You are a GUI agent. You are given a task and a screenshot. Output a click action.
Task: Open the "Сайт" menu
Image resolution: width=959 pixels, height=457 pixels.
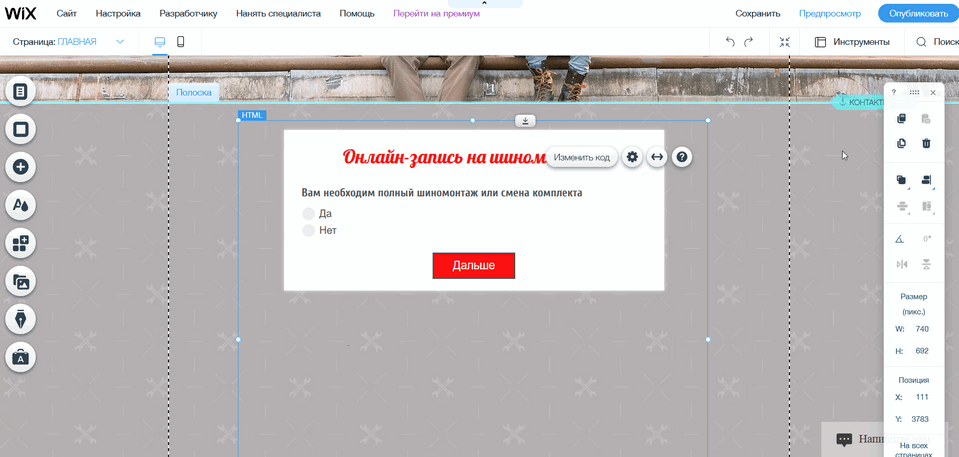tap(67, 14)
